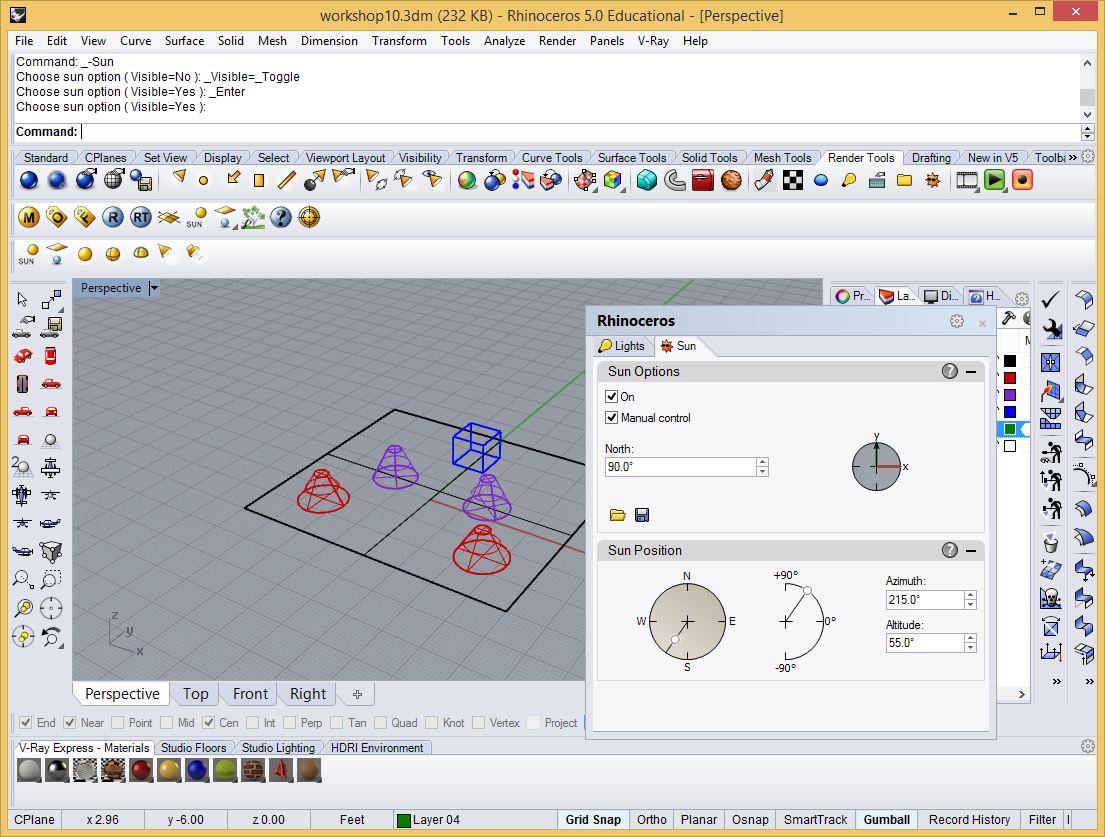Toggle SmartTrack in status bar
The width and height of the screenshot is (1105, 837).
815,820
